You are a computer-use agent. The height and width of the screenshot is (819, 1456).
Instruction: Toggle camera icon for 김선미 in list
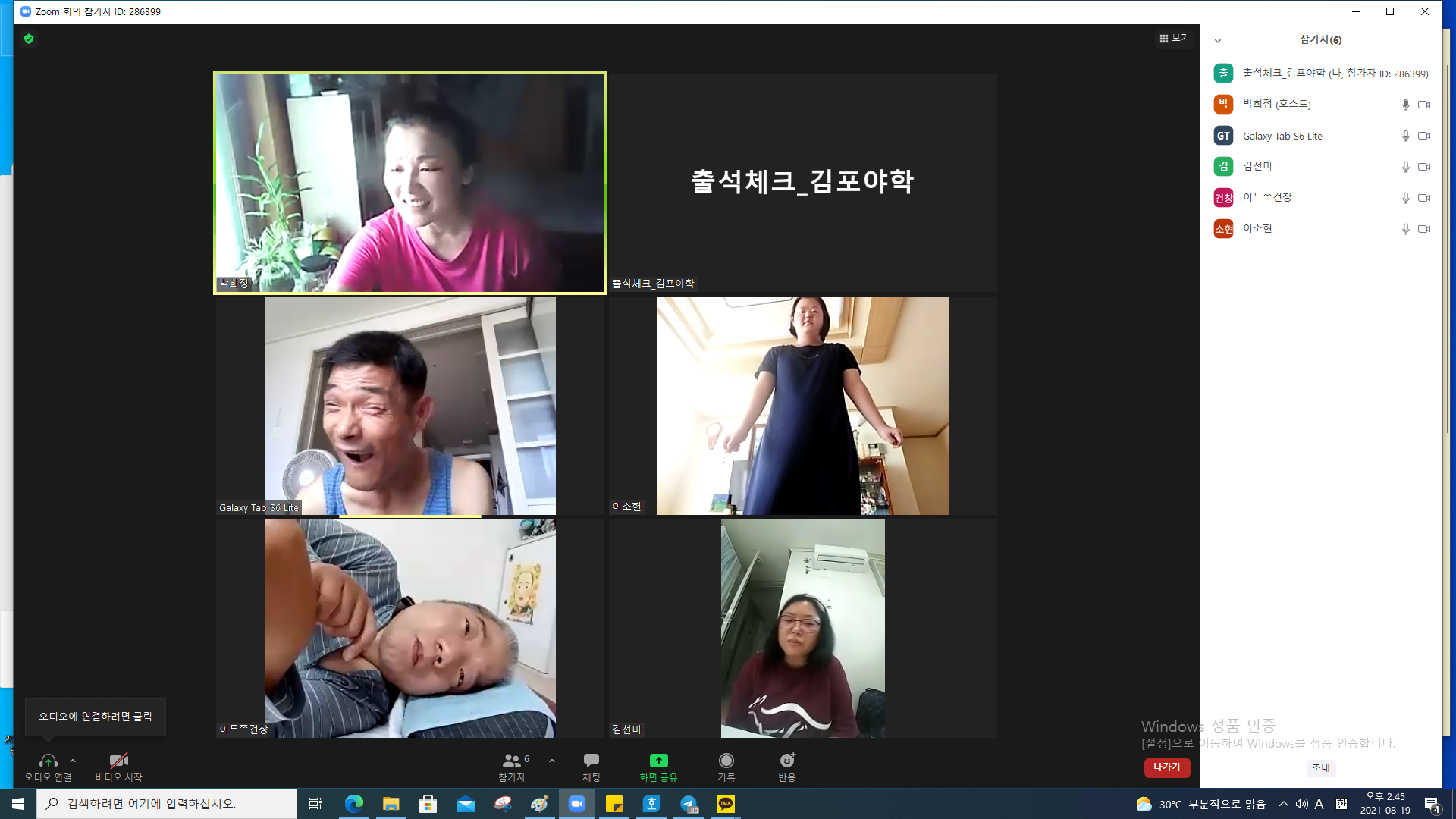click(1424, 167)
